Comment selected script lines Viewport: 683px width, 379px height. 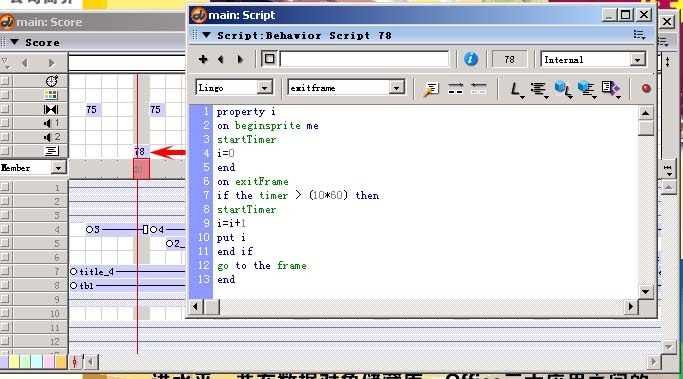pos(455,89)
